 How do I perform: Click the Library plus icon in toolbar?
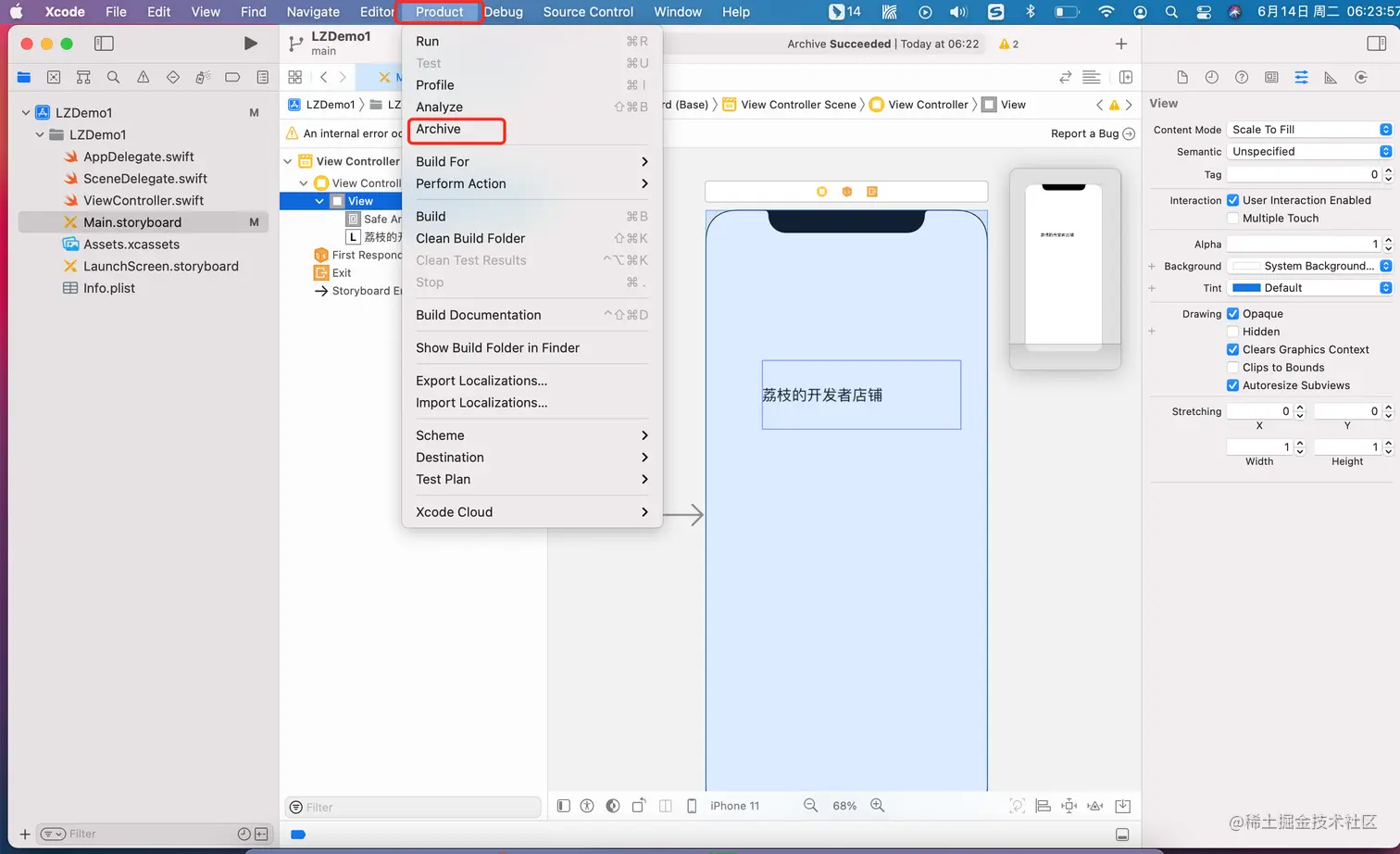click(x=1120, y=43)
